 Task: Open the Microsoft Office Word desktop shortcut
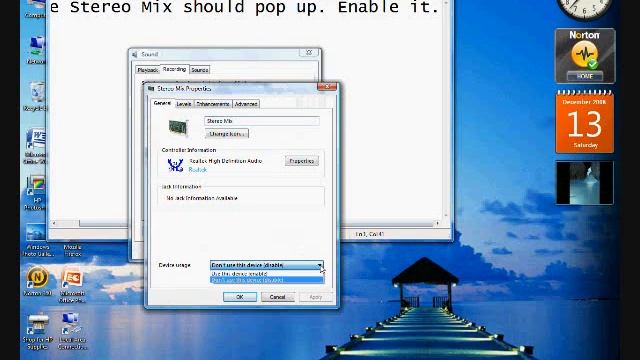click(36, 146)
